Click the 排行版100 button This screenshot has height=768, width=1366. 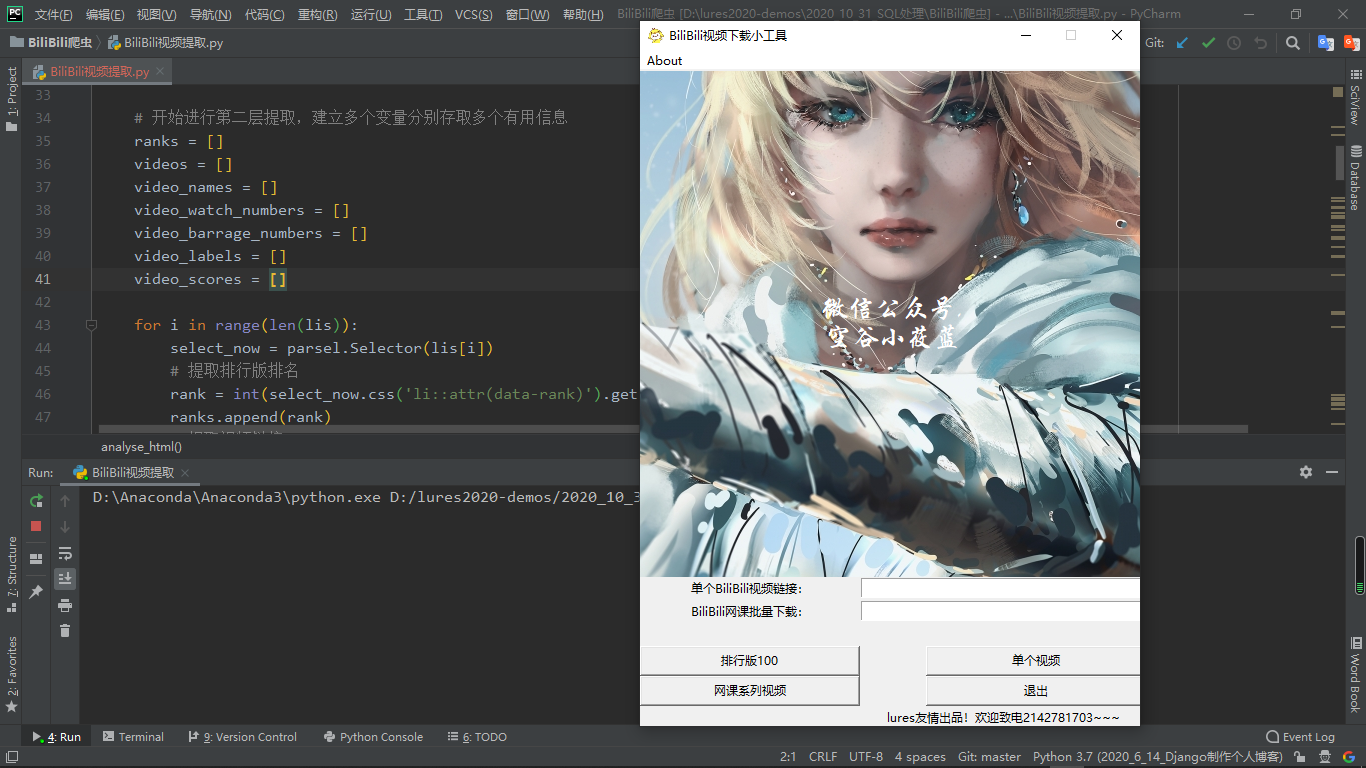click(749, 660)
